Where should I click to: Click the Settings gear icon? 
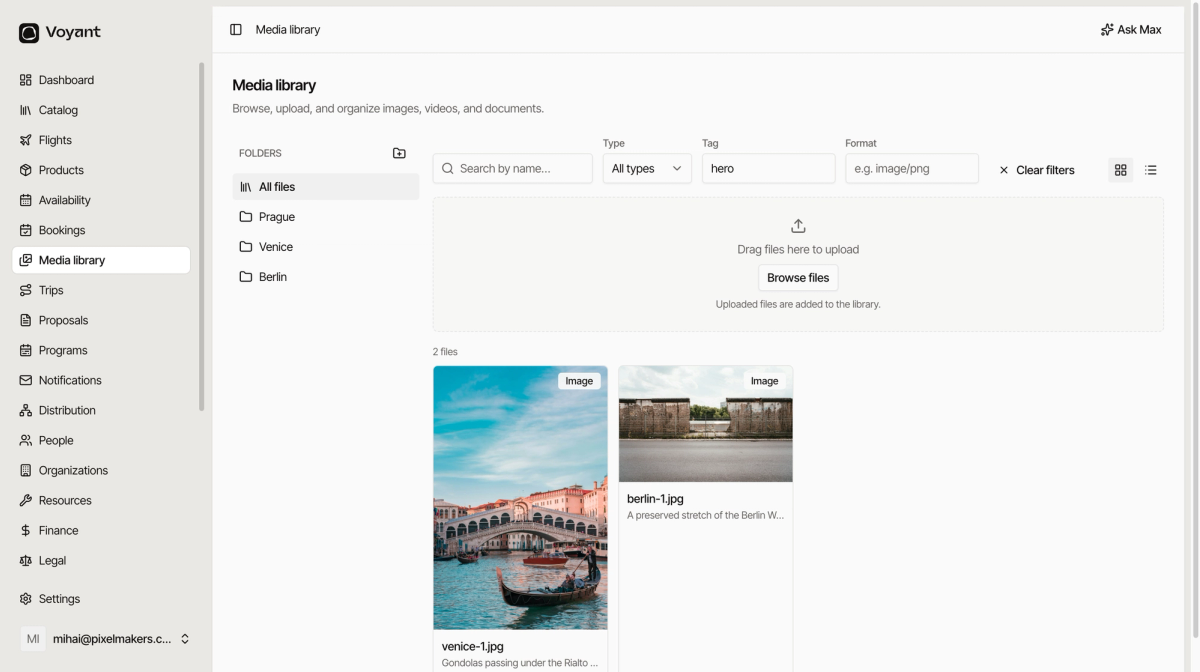coord(26,599)
